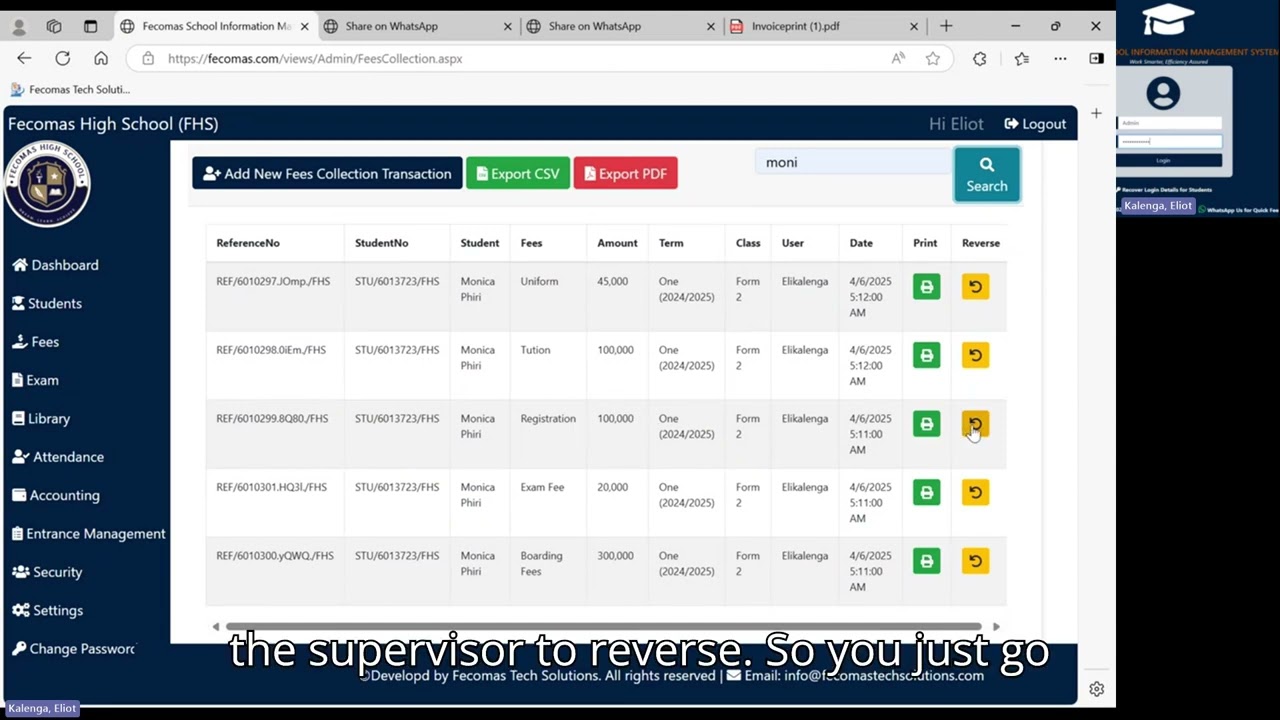Export table with Export CSV
1280x720 pixels.
(x=518, y=174)
